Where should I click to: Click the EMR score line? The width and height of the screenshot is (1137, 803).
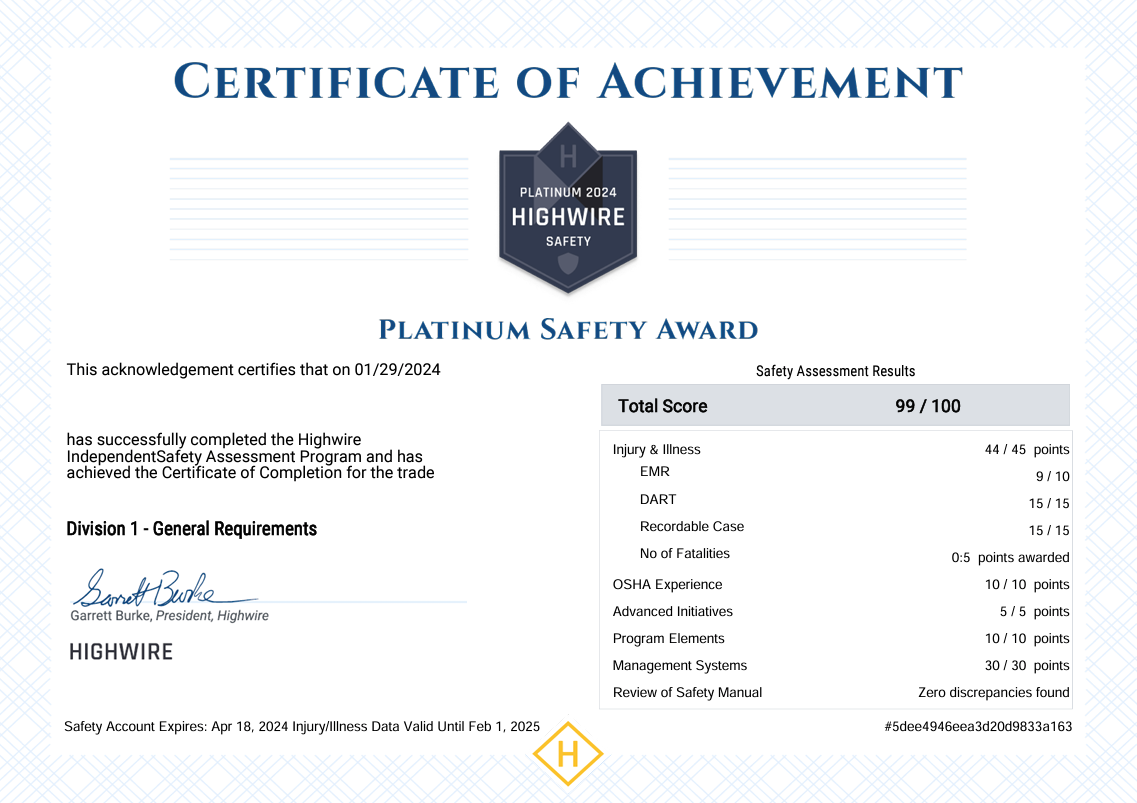pos(654,472)
